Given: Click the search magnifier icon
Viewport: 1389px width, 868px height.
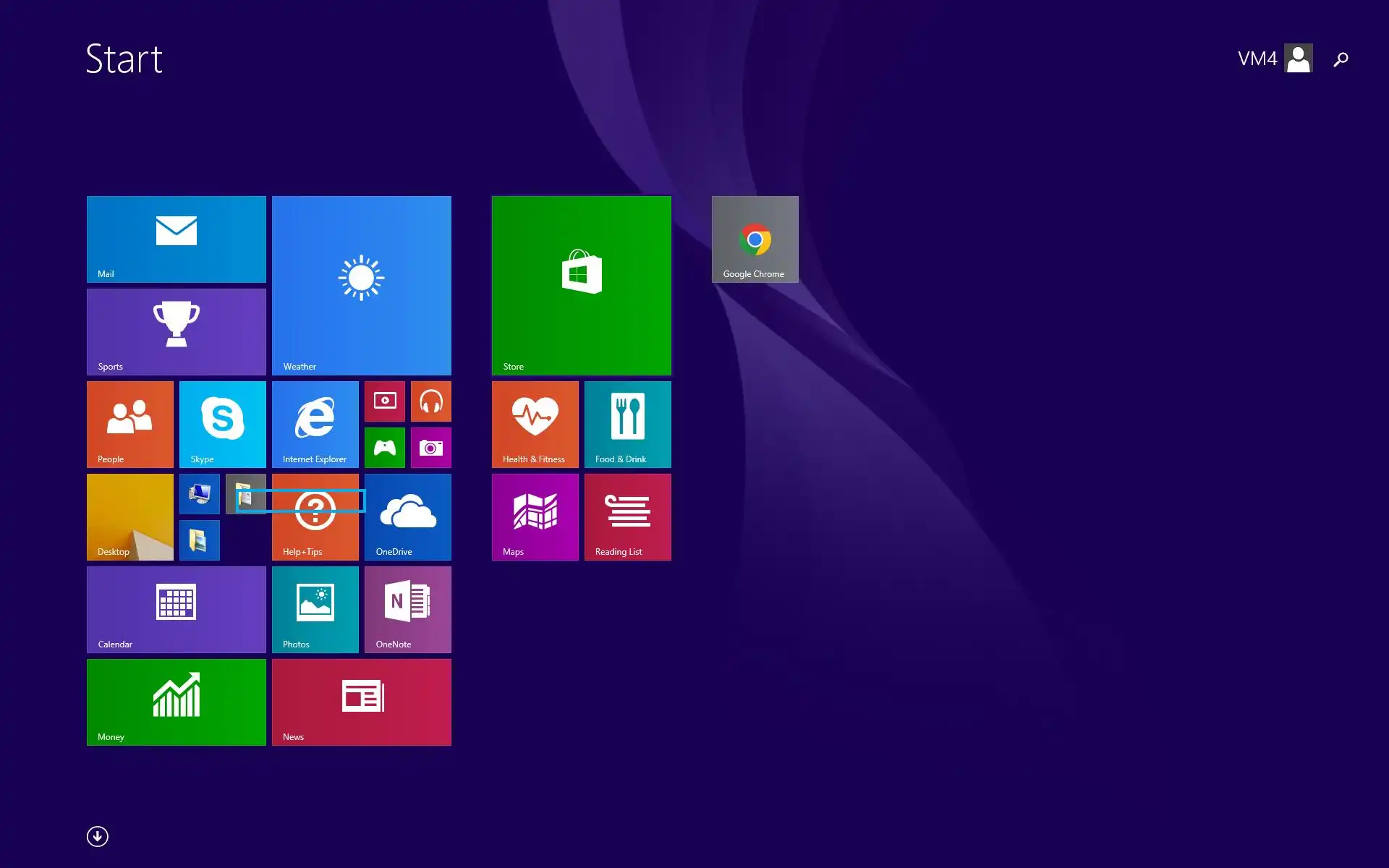Looking at the screenshot, I should (x=1341, y=59).
